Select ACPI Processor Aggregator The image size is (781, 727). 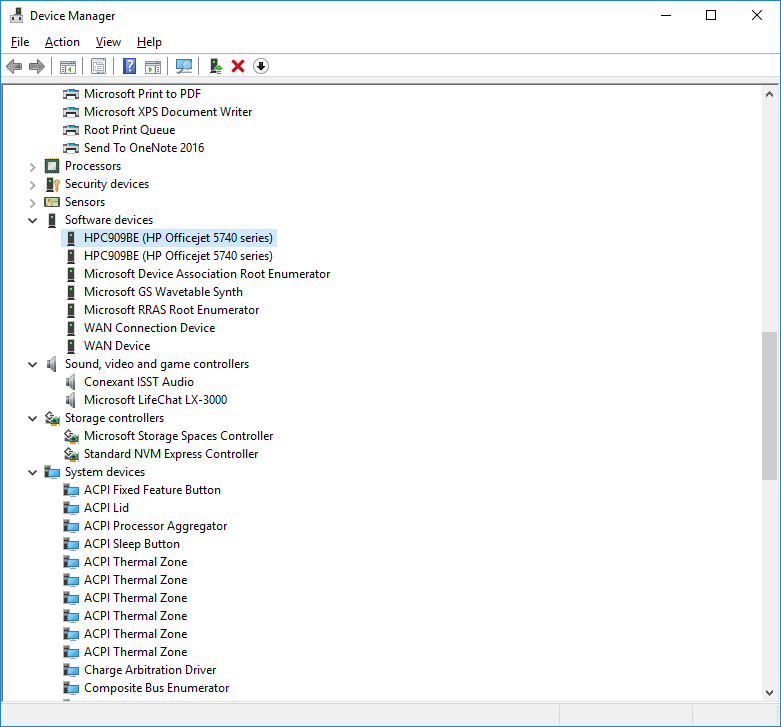click(155, 526)
